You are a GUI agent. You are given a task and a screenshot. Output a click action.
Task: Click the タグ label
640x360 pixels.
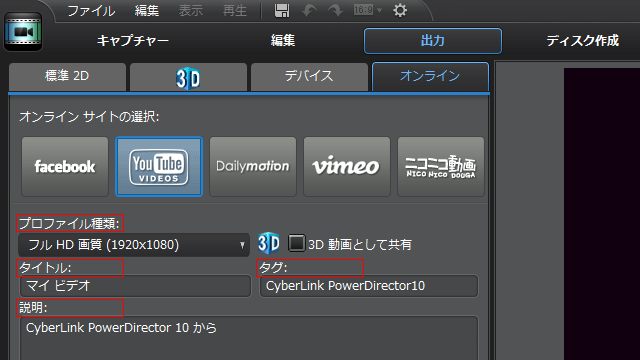(273, 268)
